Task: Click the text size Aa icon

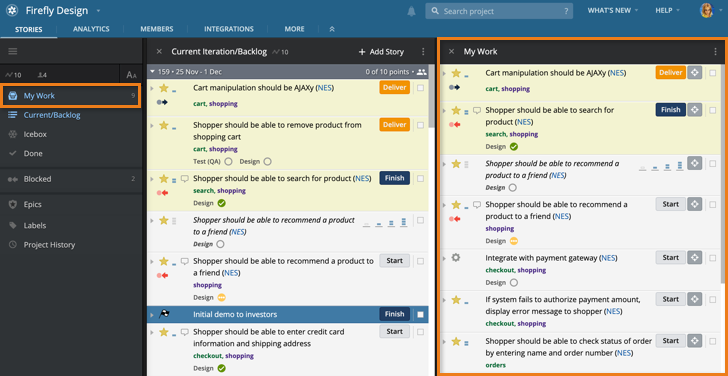Action: click(x=131, y=75)
